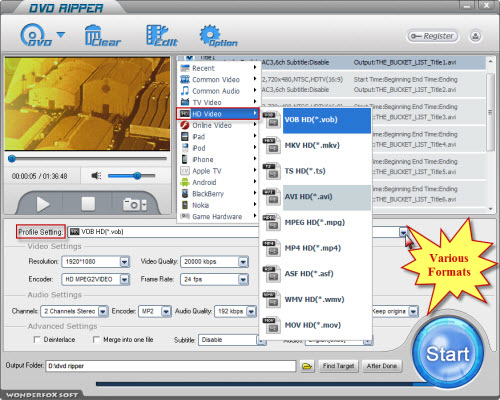Expand the Profile Setting dropdown arrow

(x=403, y=232)
